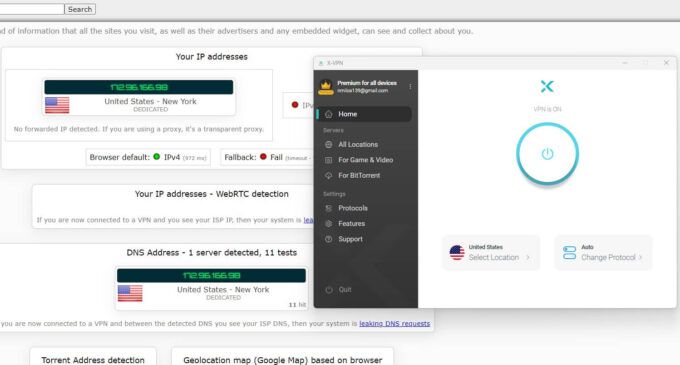
Task: Click the Quit power icon
Action: click(x=329, y=290)
